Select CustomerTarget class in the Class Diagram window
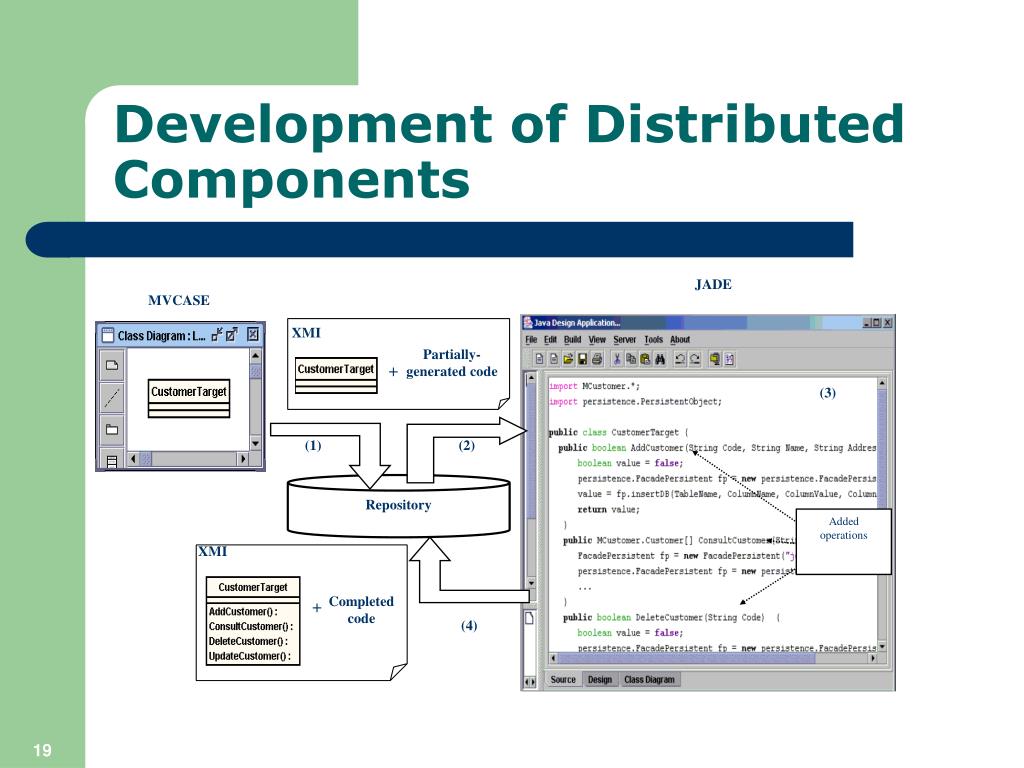 click(189, 398)
